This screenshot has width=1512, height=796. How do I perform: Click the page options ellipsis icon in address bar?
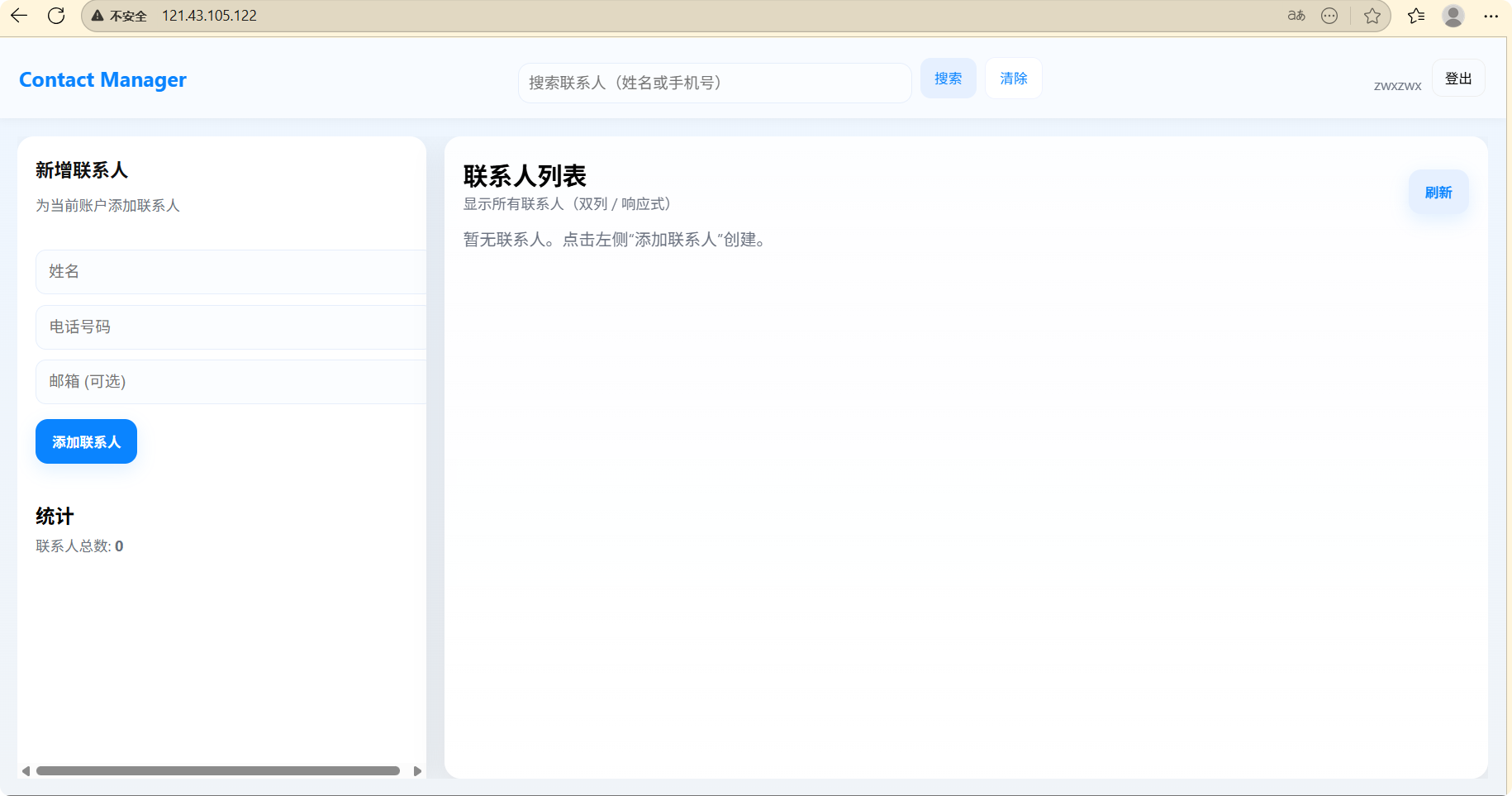(x=1329, y=15)
